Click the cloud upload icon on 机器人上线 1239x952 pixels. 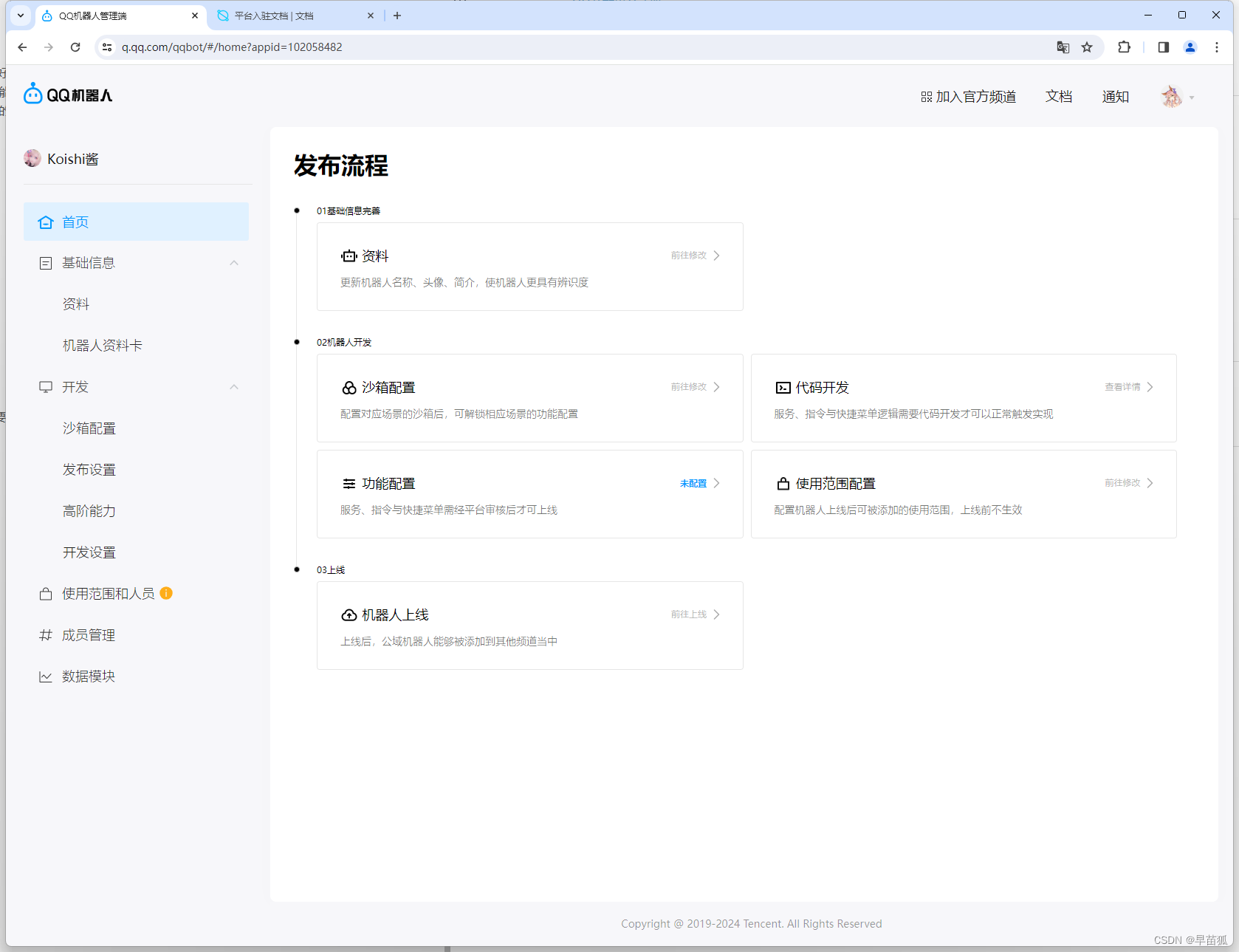(349, 615)
